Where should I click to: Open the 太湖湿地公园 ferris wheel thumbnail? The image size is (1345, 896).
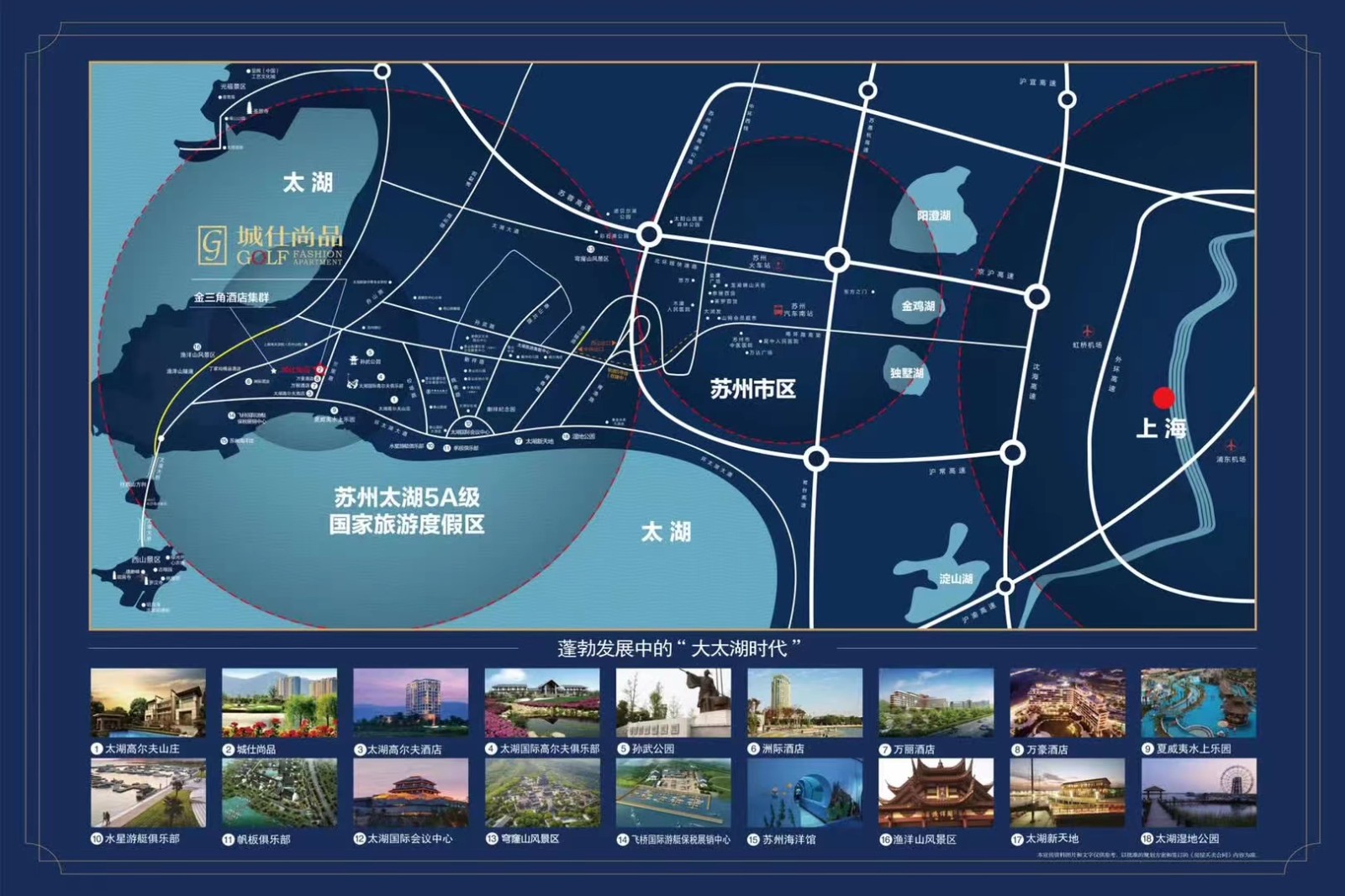pos(1199,793)
